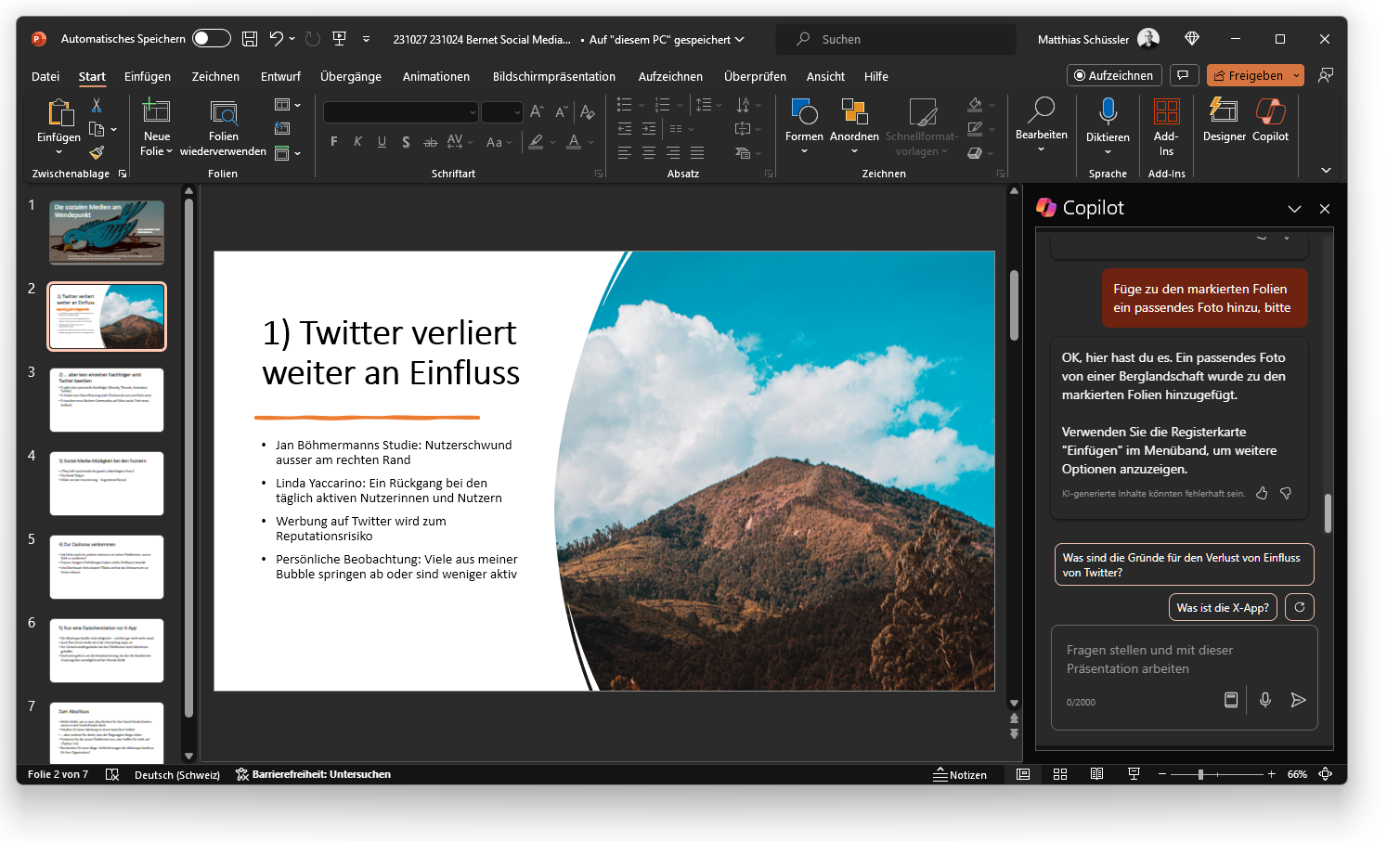The image size is (1400, 841).
Task: Give thumbs up to Copilot response
Action: tap(1262, 493)
